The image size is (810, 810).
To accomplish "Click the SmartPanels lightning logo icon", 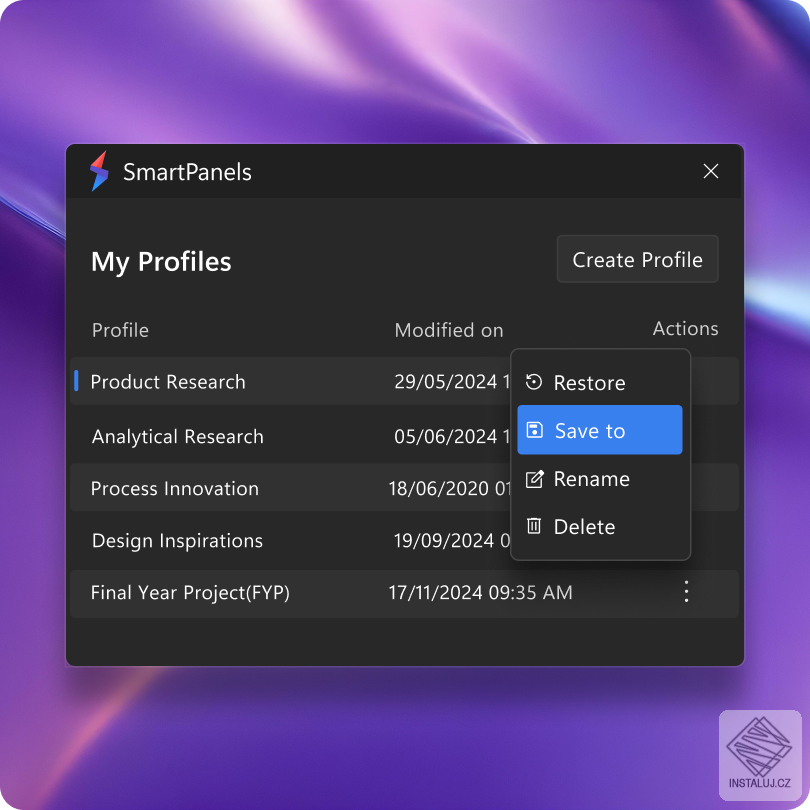I will coord(99,171).
